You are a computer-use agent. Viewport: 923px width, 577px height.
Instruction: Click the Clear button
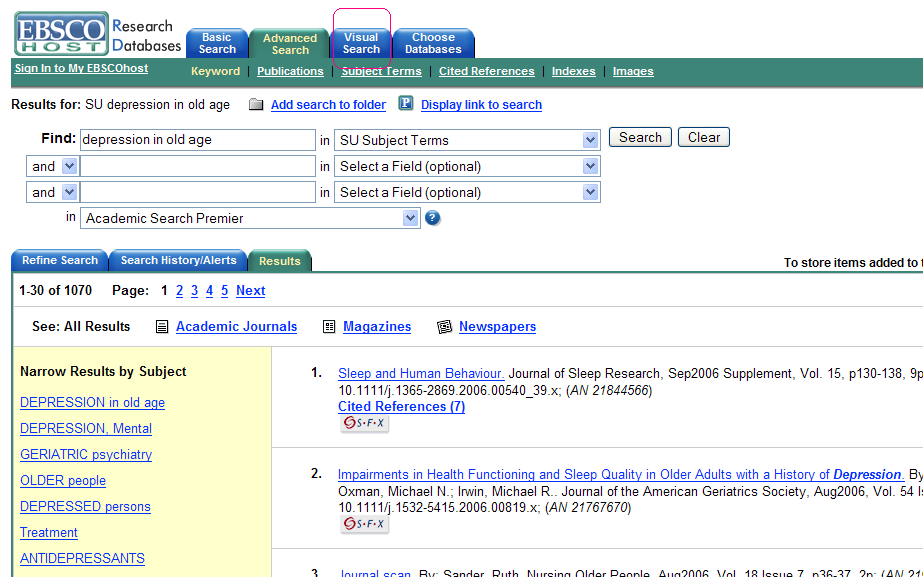[x=704, y=137]
